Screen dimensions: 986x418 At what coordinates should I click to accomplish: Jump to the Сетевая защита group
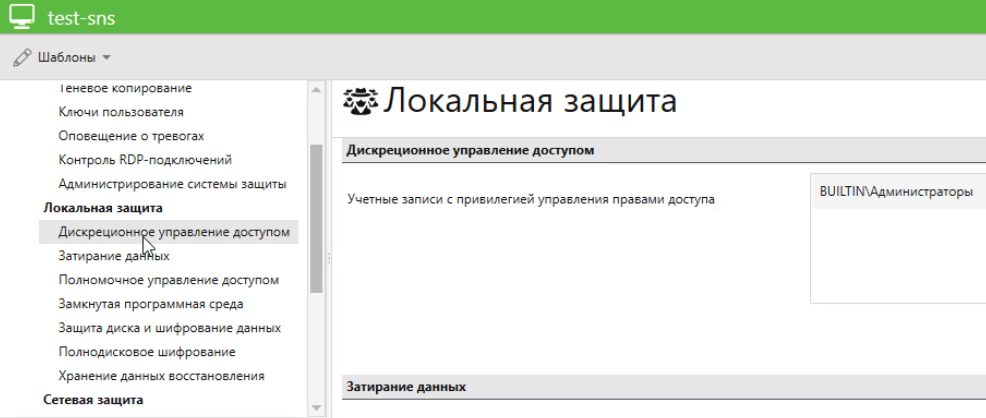point(93,400)
